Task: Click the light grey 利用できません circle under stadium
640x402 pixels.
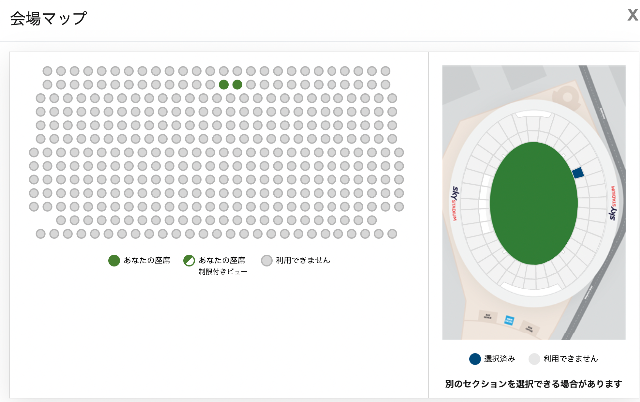Action: (x=534, y=359)
